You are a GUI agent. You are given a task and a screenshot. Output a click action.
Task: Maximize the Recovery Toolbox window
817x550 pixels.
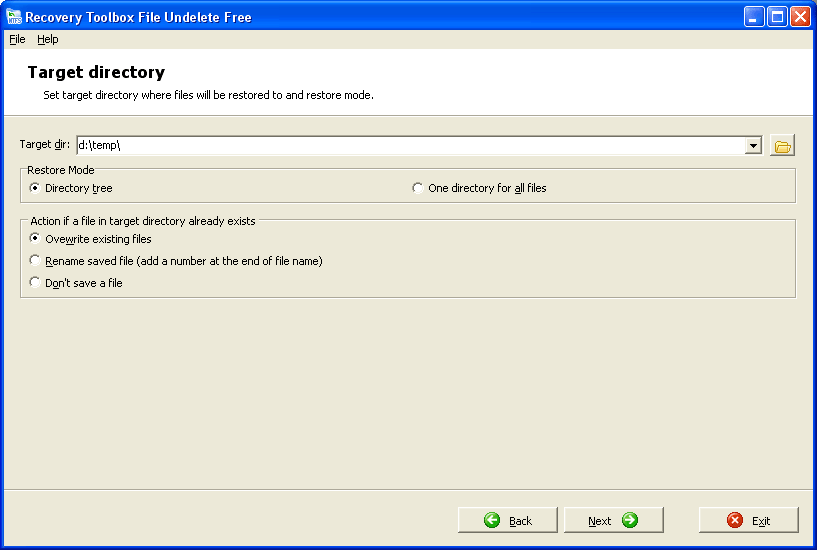click(777, 17)
